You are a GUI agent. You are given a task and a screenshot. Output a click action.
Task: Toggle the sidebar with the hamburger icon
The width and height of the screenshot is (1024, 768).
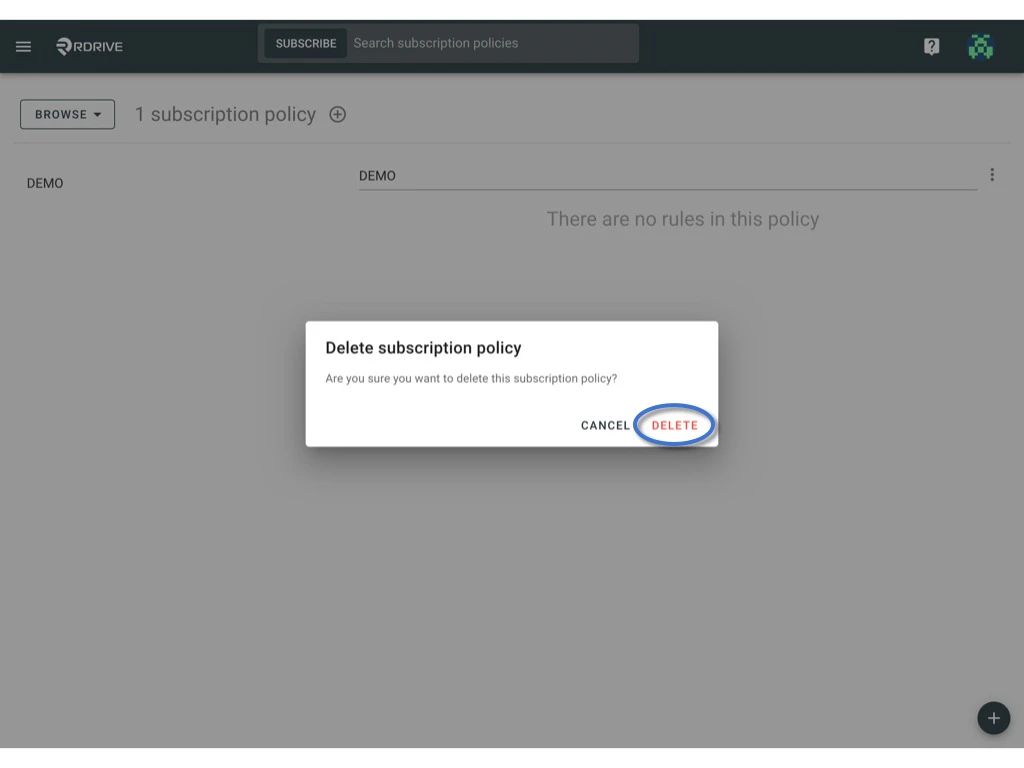point(23,46)
